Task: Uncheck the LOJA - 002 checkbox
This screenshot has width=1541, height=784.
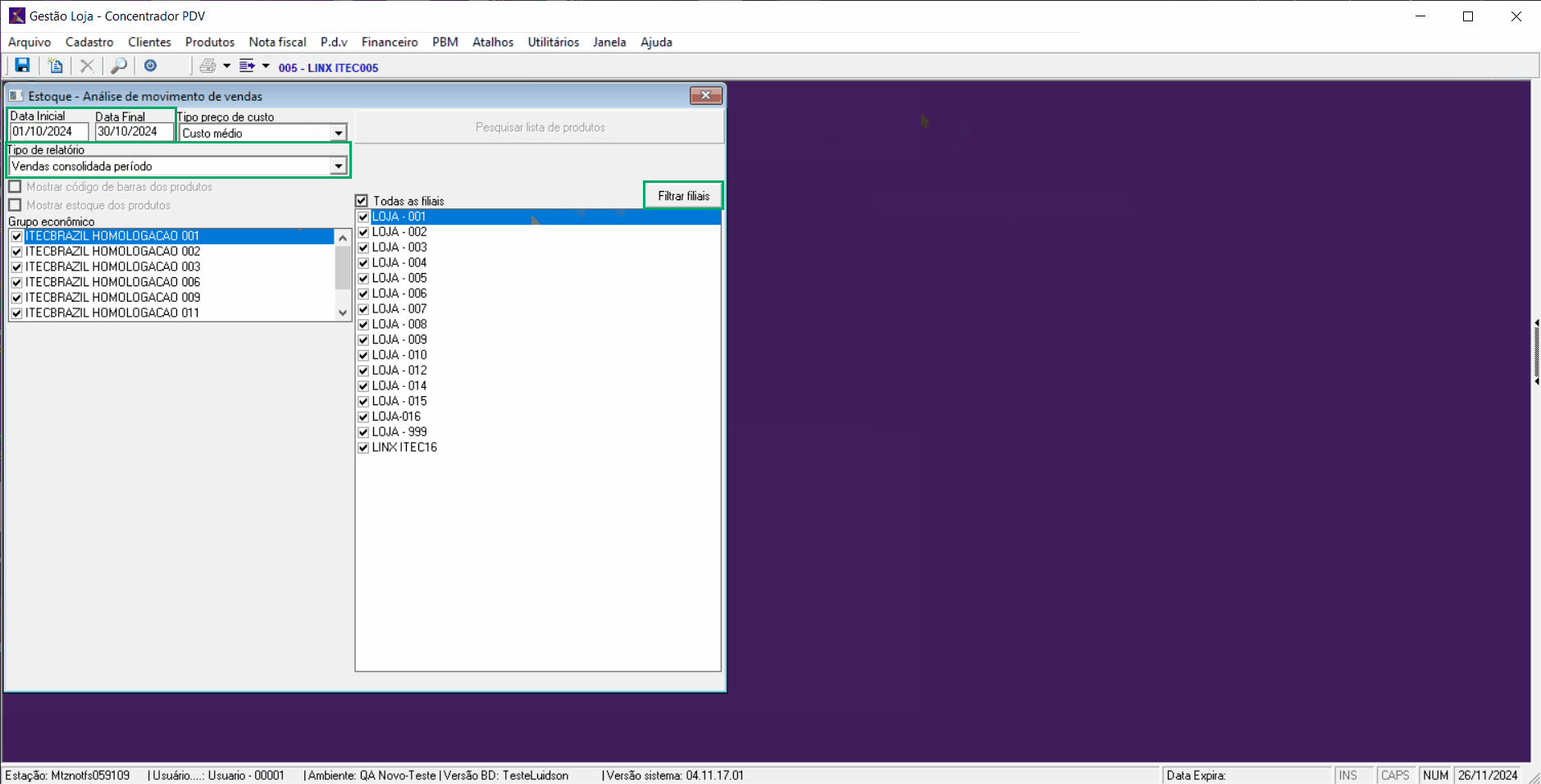Action: click(363, 232)
